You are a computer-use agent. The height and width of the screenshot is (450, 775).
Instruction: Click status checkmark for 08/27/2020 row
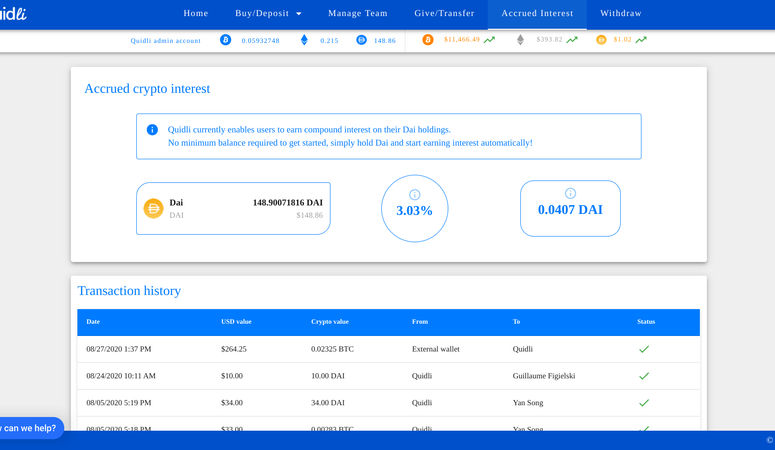(x=644, y=349)
